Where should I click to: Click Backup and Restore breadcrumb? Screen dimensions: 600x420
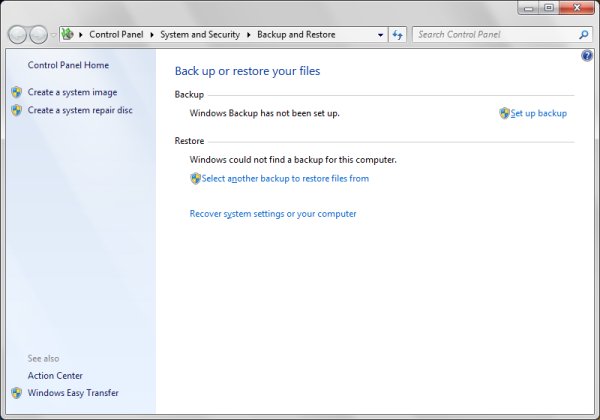pyautogui.click(x=296, y=34)
